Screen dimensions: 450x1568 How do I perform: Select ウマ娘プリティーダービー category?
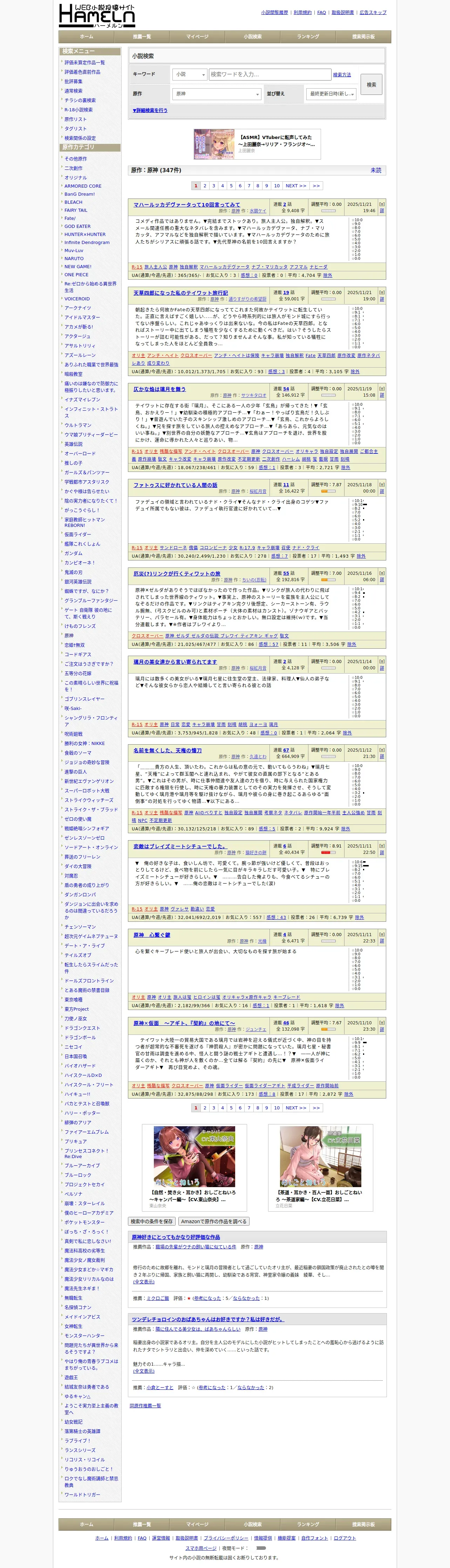(x=91, y=434)
